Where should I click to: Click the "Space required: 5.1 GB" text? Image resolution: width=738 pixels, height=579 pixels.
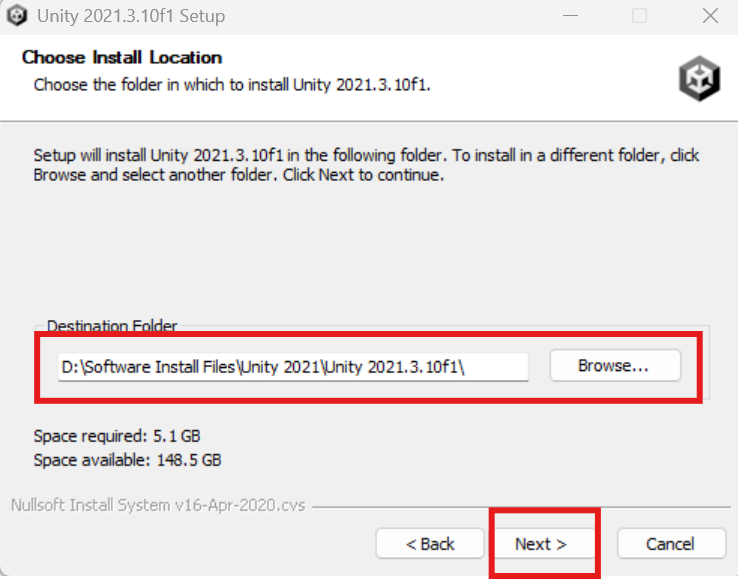click(117, 436)
